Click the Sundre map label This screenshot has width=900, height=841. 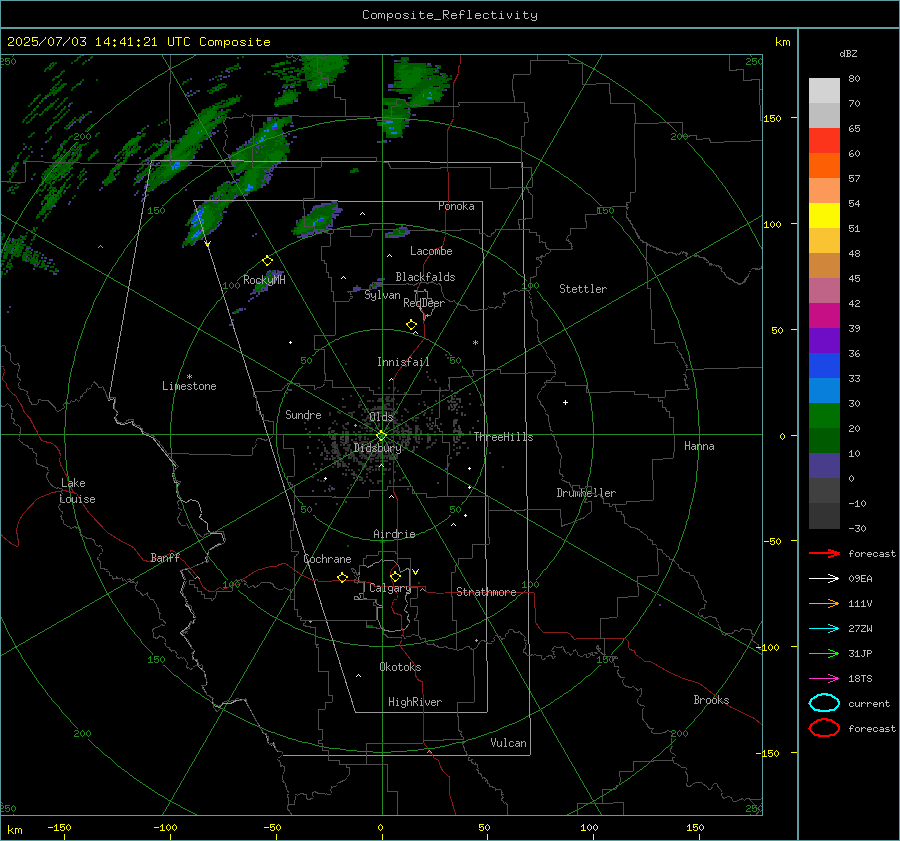click(303, 414)
